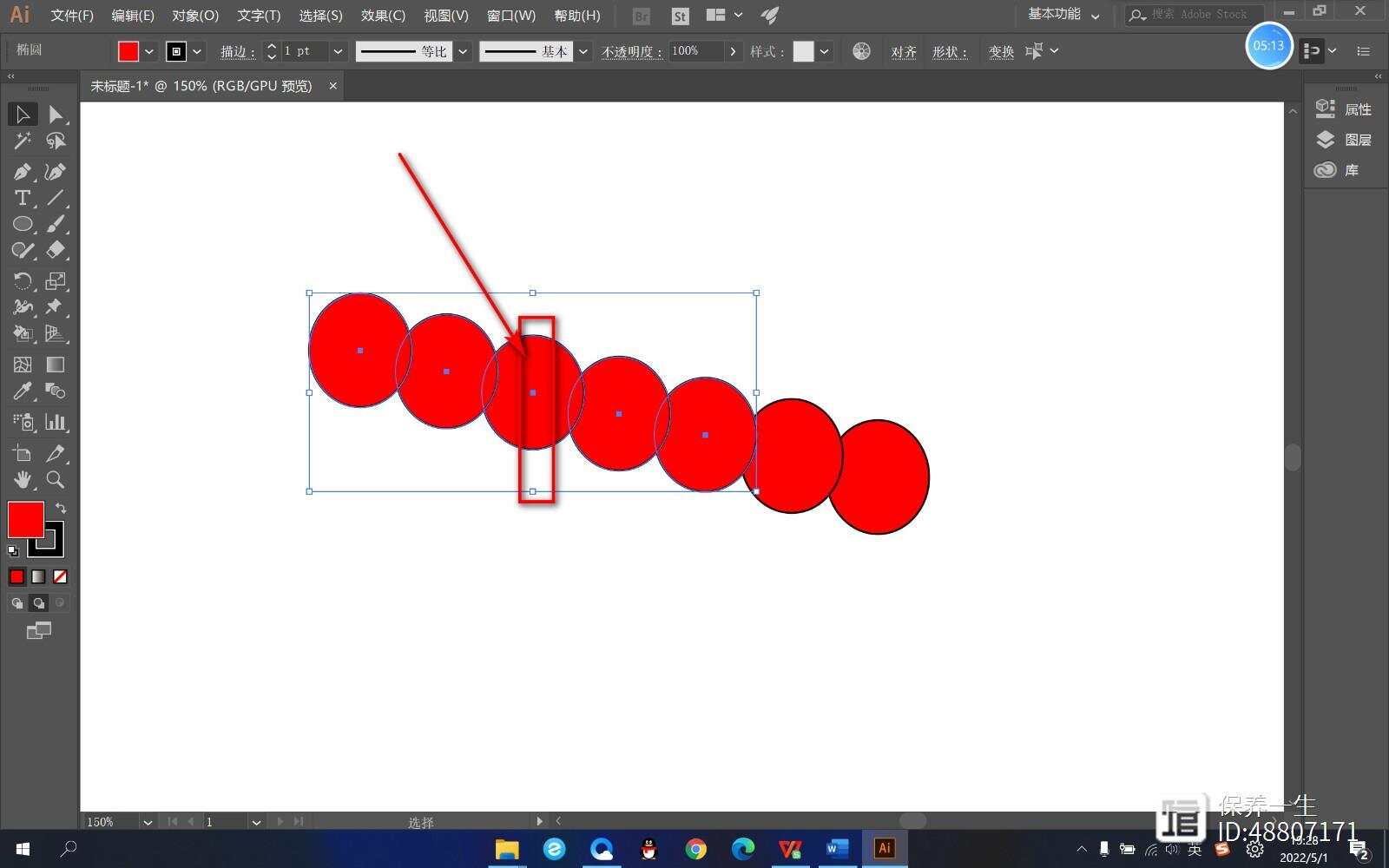Select the Direct Selection tool

56,114
